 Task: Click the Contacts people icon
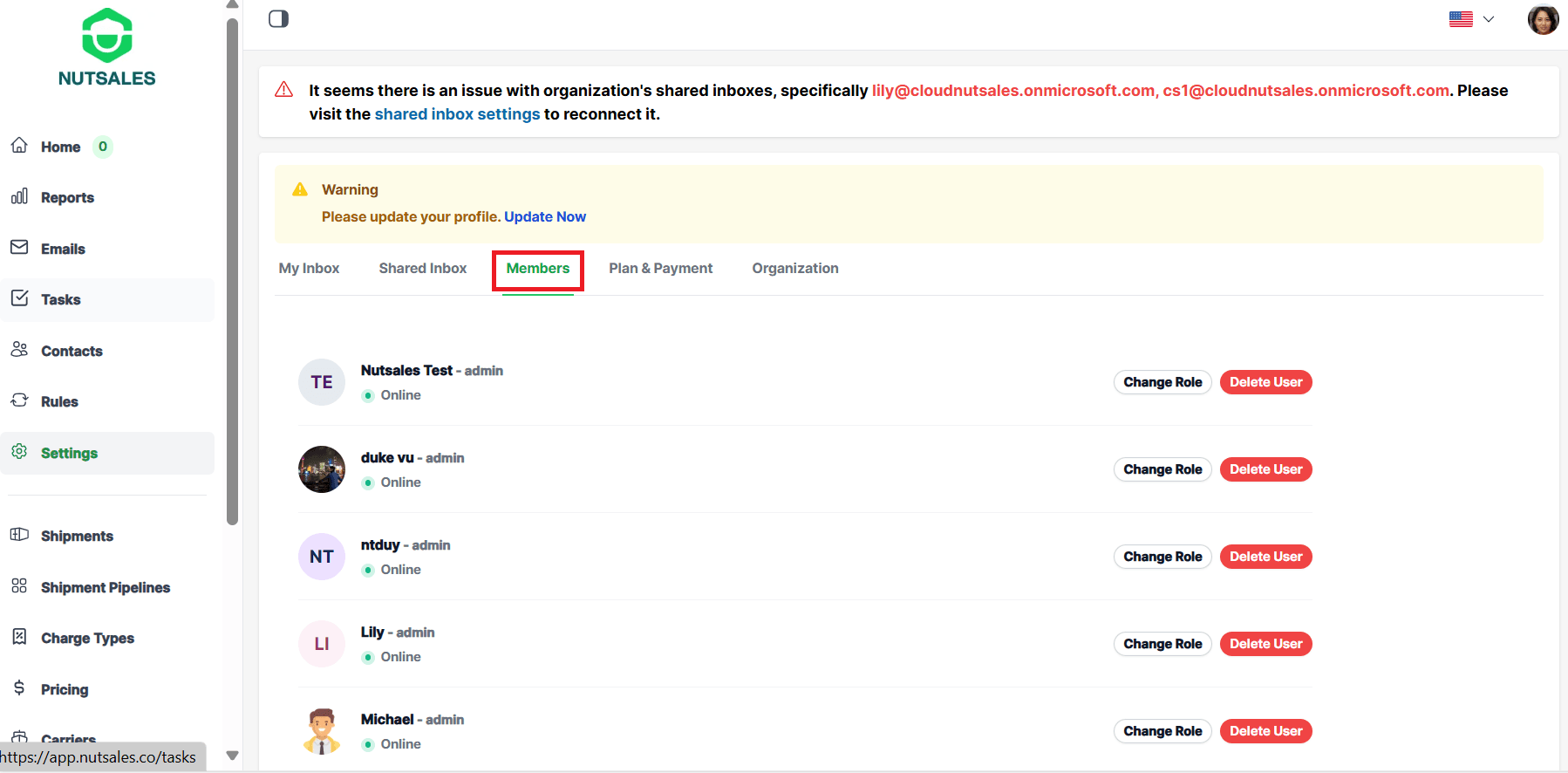pos(19,350)
